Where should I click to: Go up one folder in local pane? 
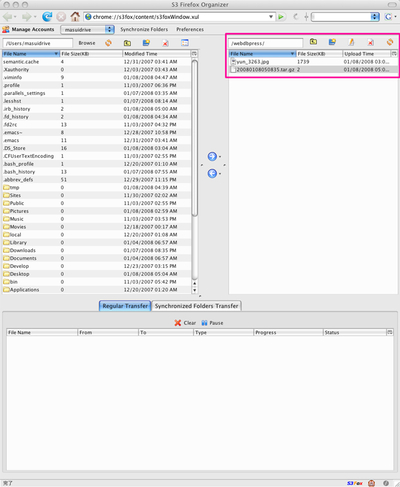click(x=127, y=43)
